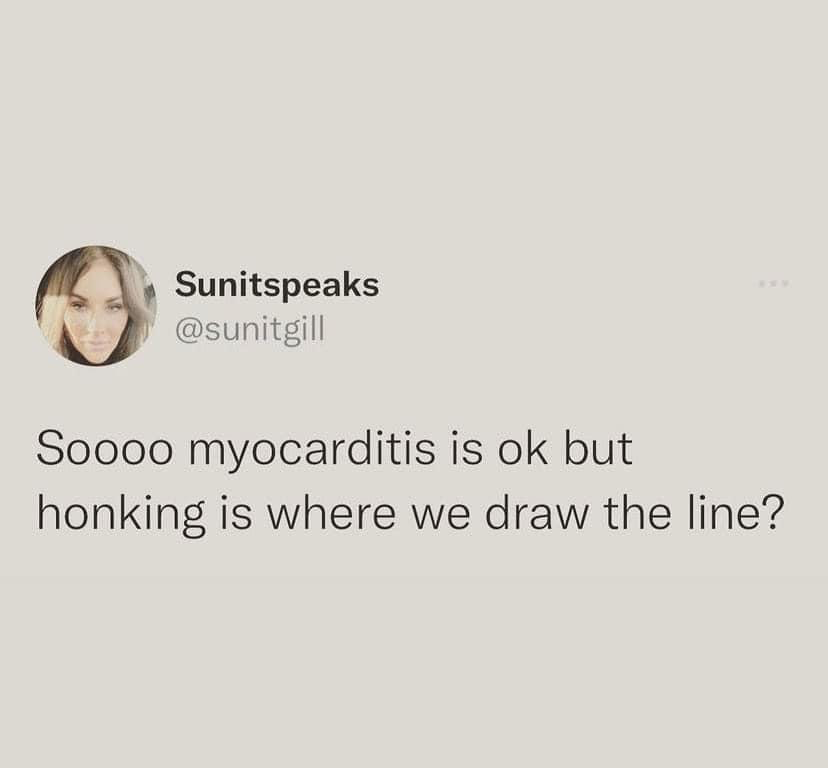Open the Sunitspeaks display name link
The height and width of the screenshot is (768, 828).
[x=277, y=285]
